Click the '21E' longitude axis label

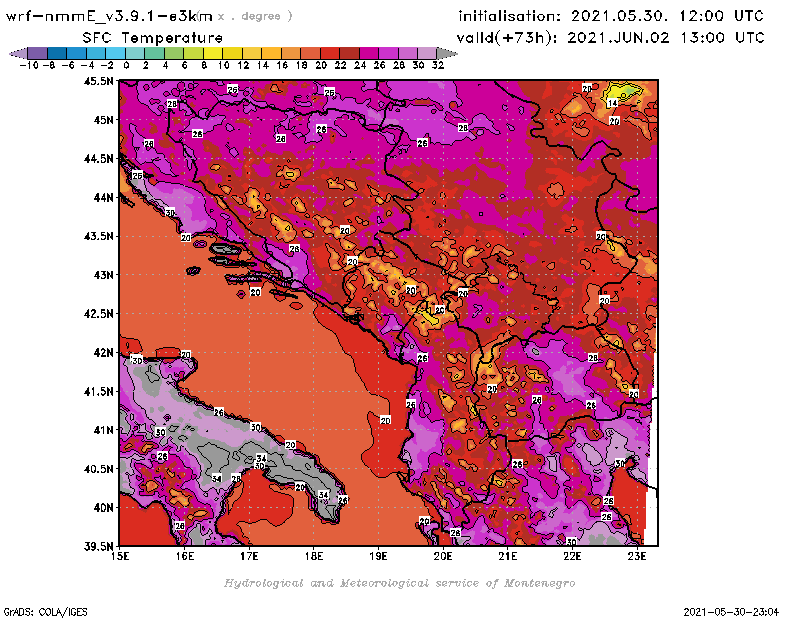pyautogui.click(x=508, y=556)
